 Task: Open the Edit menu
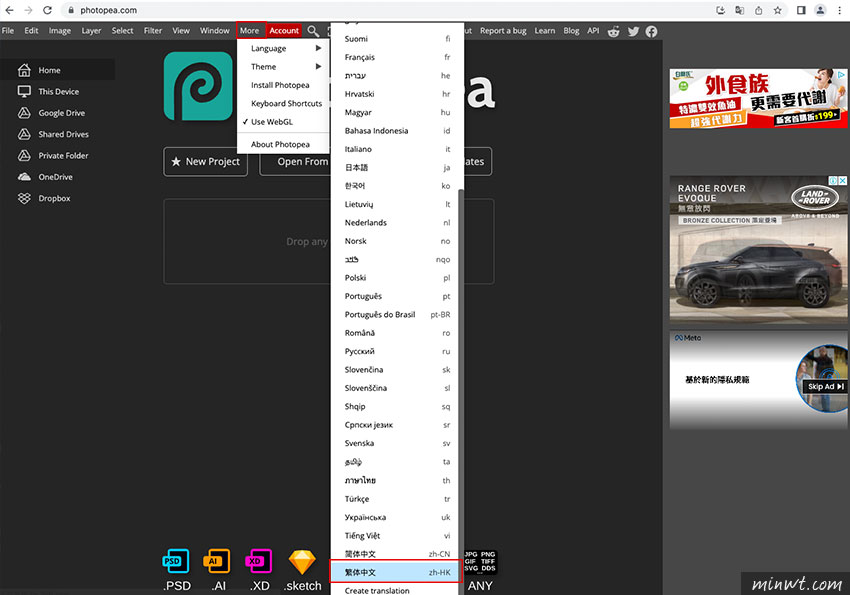31,31
